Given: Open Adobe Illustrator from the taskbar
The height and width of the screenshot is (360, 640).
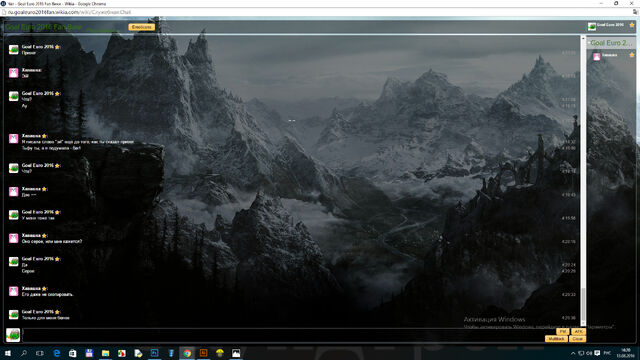Looking at the screenshot, I should coord(204,353).
